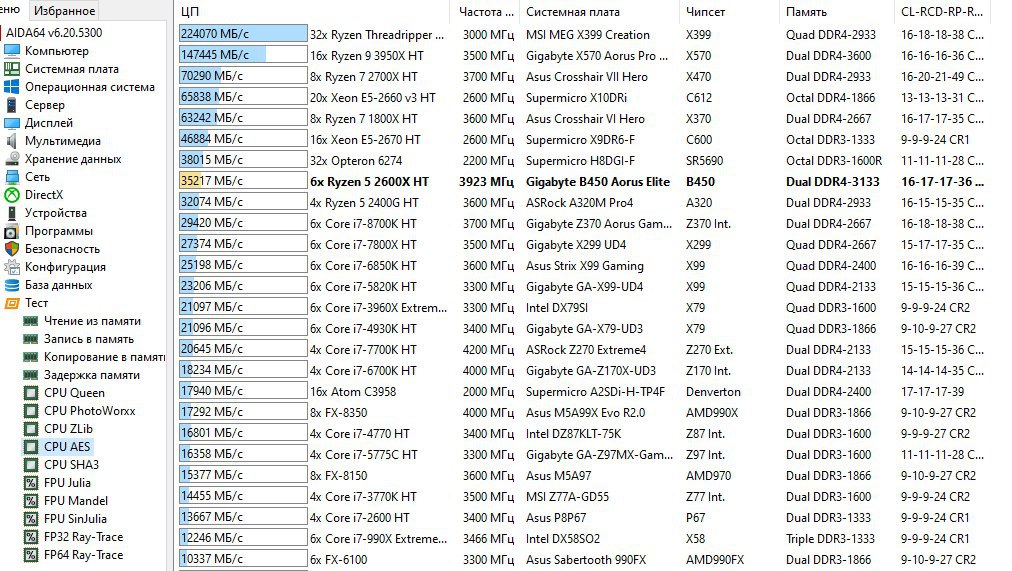Screen dimensions: 1012x571
Task: Click the Asus Crosshair VII Hero cell
Action: pos(587,77)
